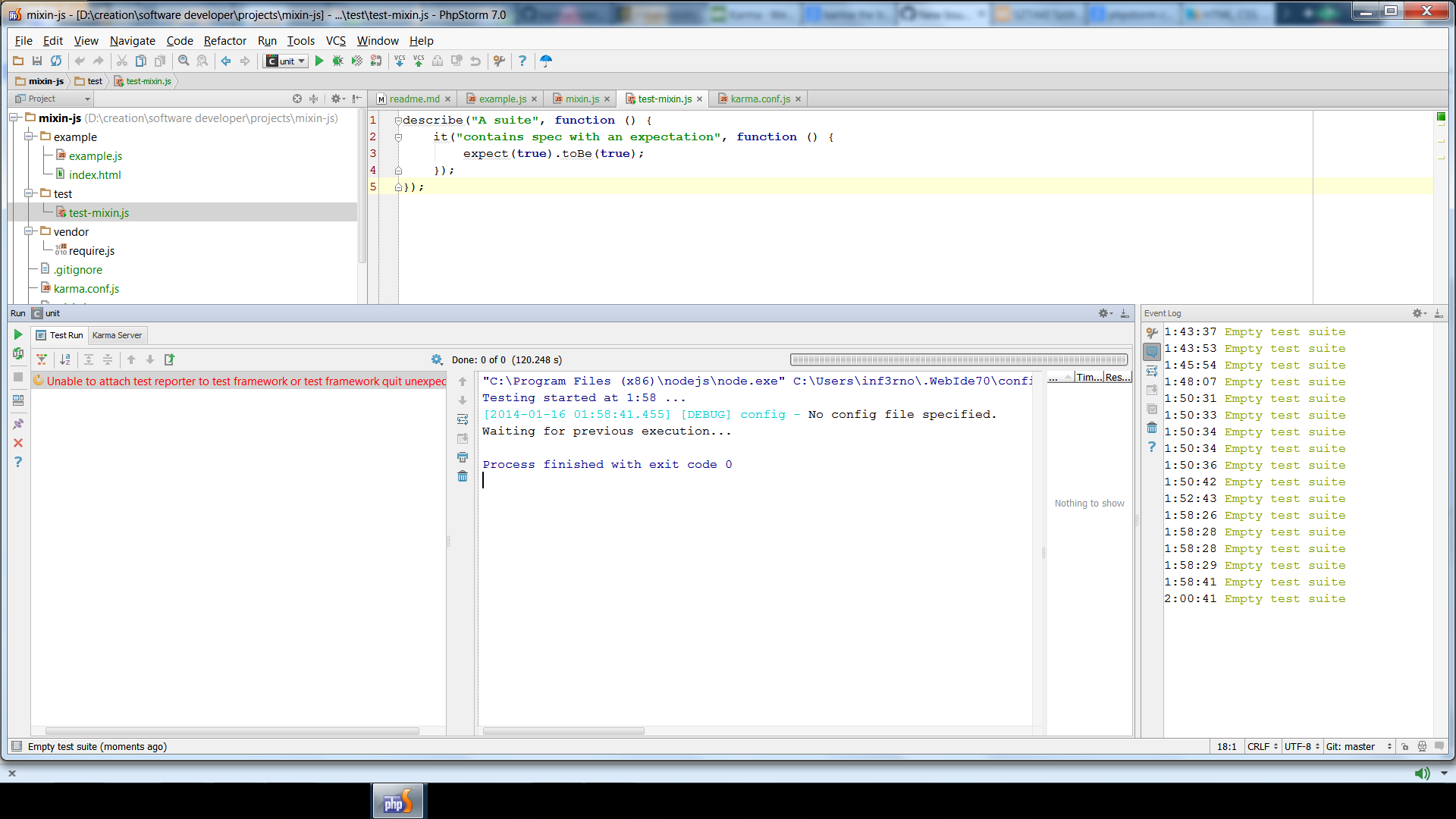The image size is (1456, 819).
Task: Click the test breadcrumb in navigation bar
Action: pyautogui.click(x=88, y=81)
